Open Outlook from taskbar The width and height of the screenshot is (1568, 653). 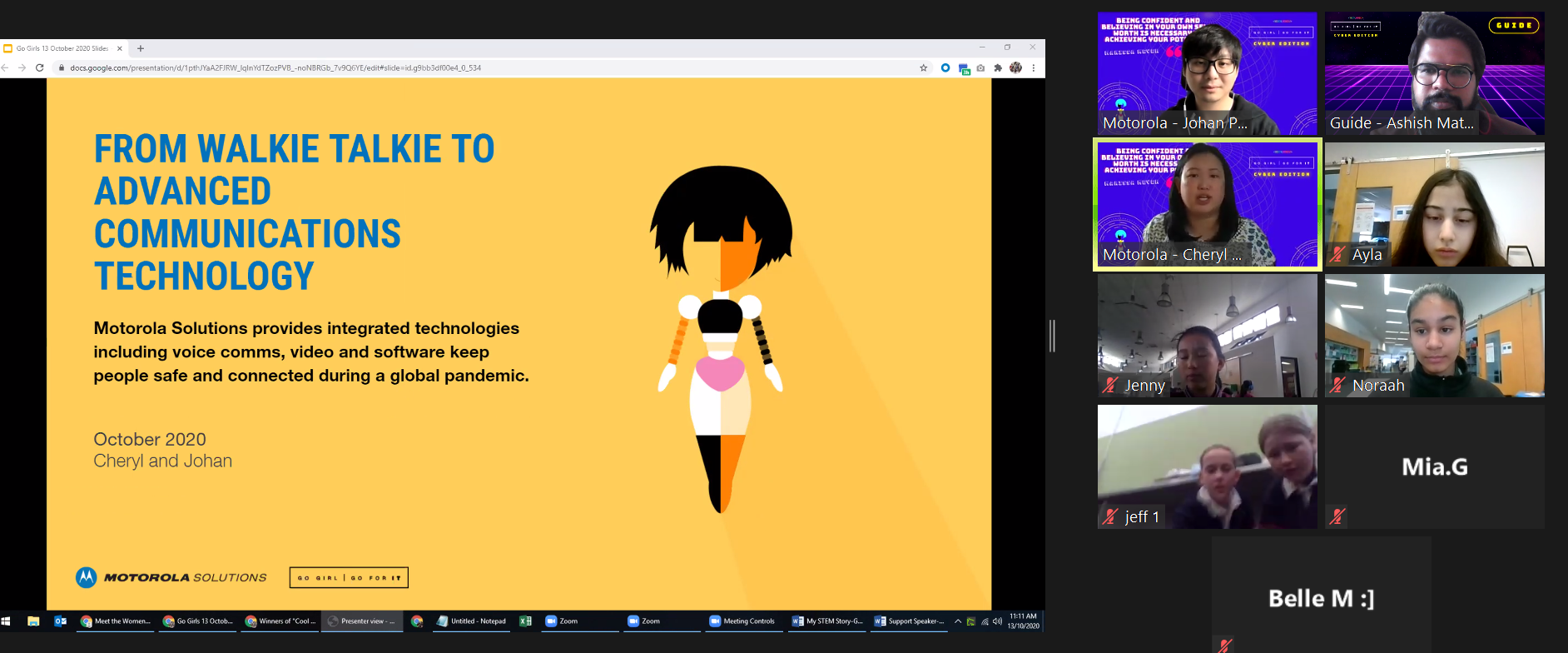pyautogui.click(x=60, y=621)
